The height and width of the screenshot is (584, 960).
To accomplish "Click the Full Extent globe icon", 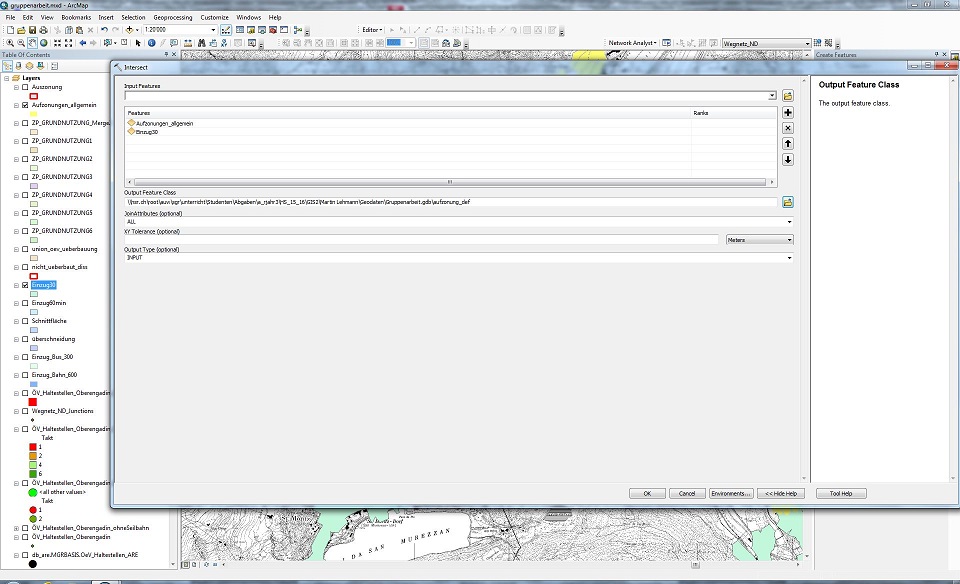I will pos(45,44).
